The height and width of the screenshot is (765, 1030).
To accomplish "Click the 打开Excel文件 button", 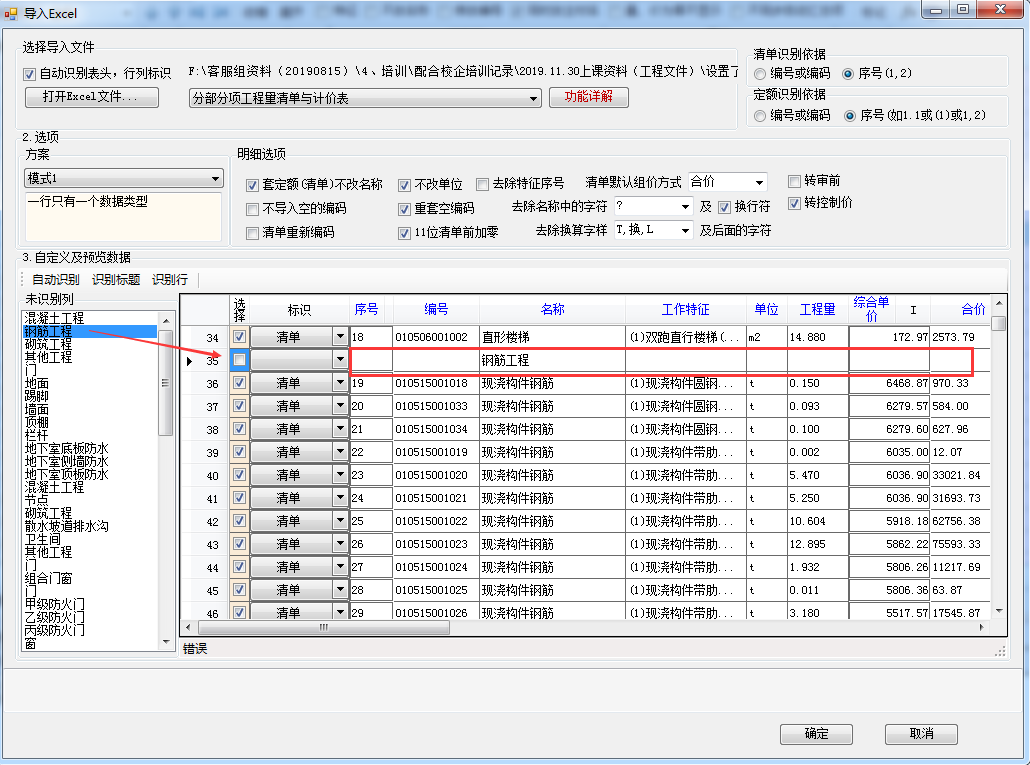I will coord(91,97).
